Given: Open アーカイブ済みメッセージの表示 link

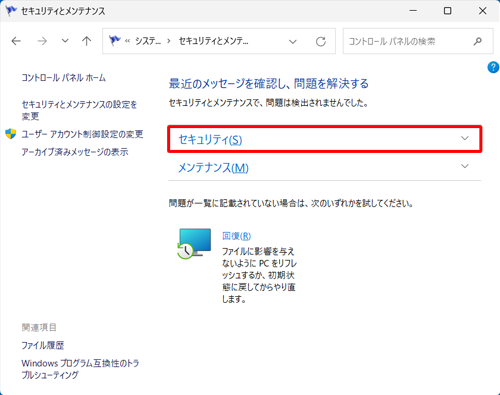Looking at the screenshot, I should pos(75,152).
